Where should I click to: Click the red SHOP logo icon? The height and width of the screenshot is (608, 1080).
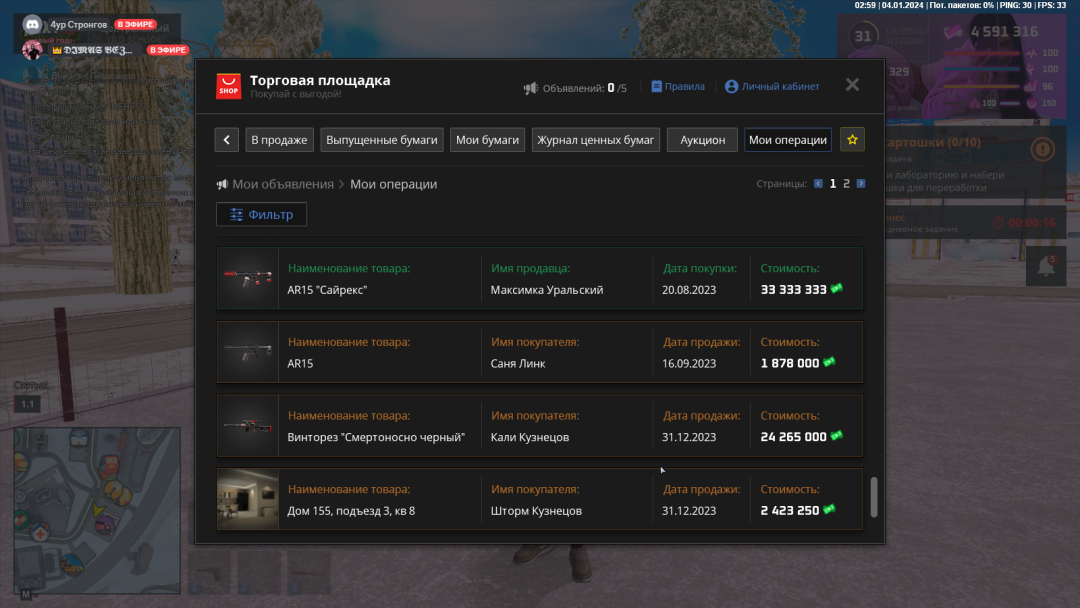229,86
